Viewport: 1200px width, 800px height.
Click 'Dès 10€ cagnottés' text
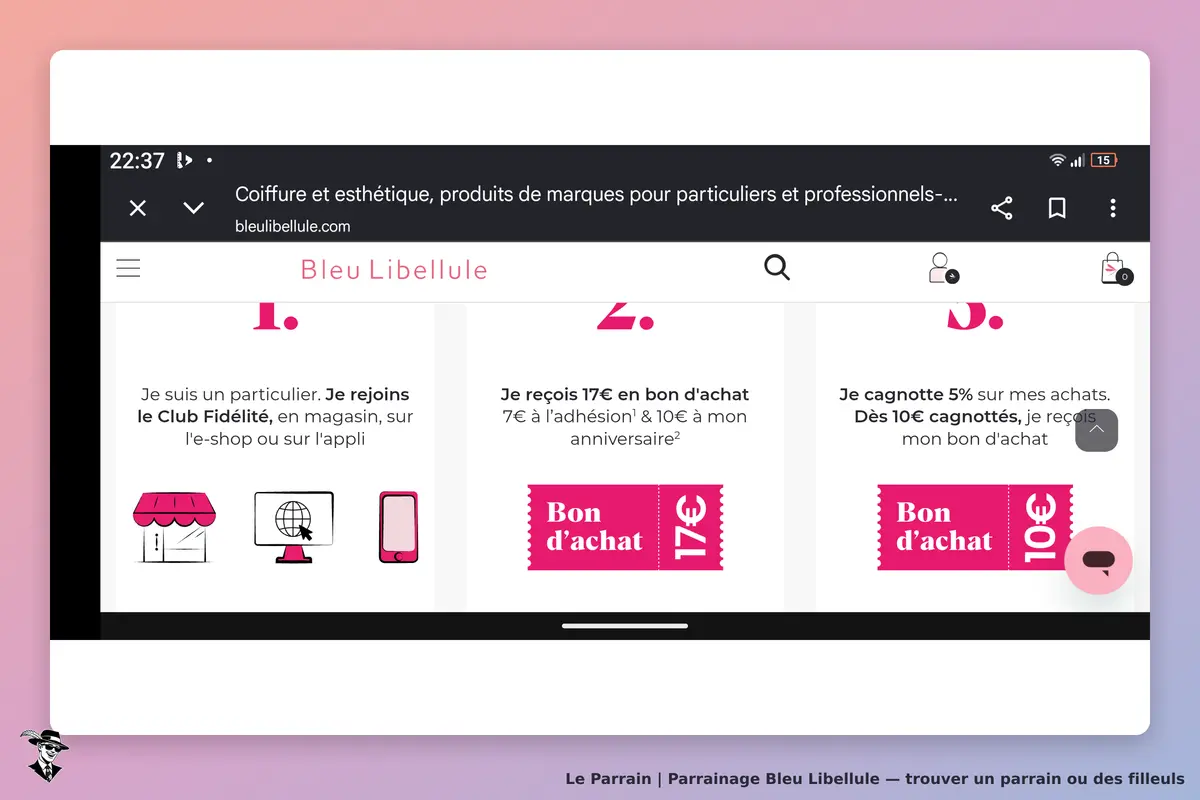pos(937,416)
